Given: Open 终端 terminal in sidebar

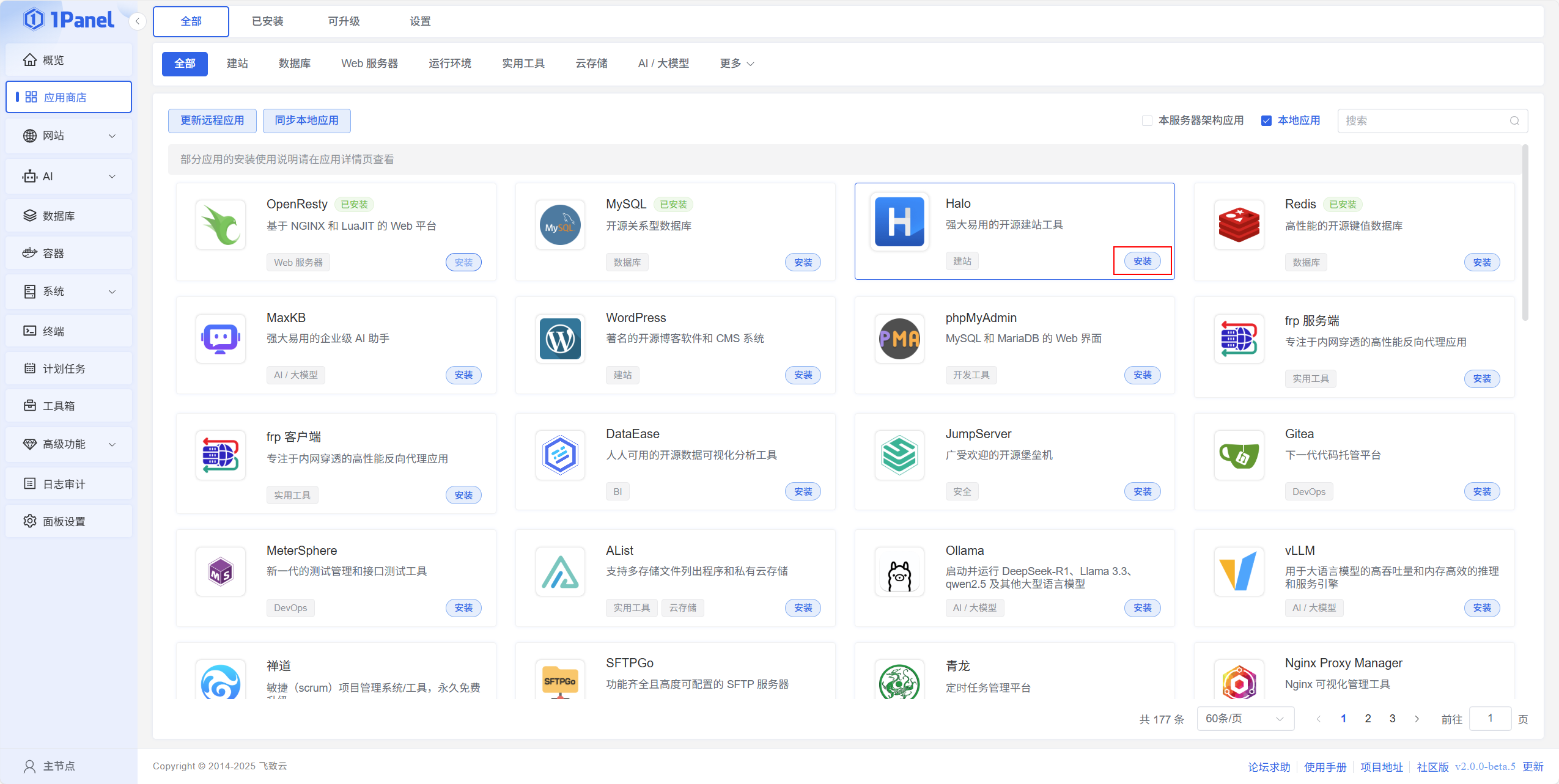Looking at the screenshot, I should pos(68,331).
